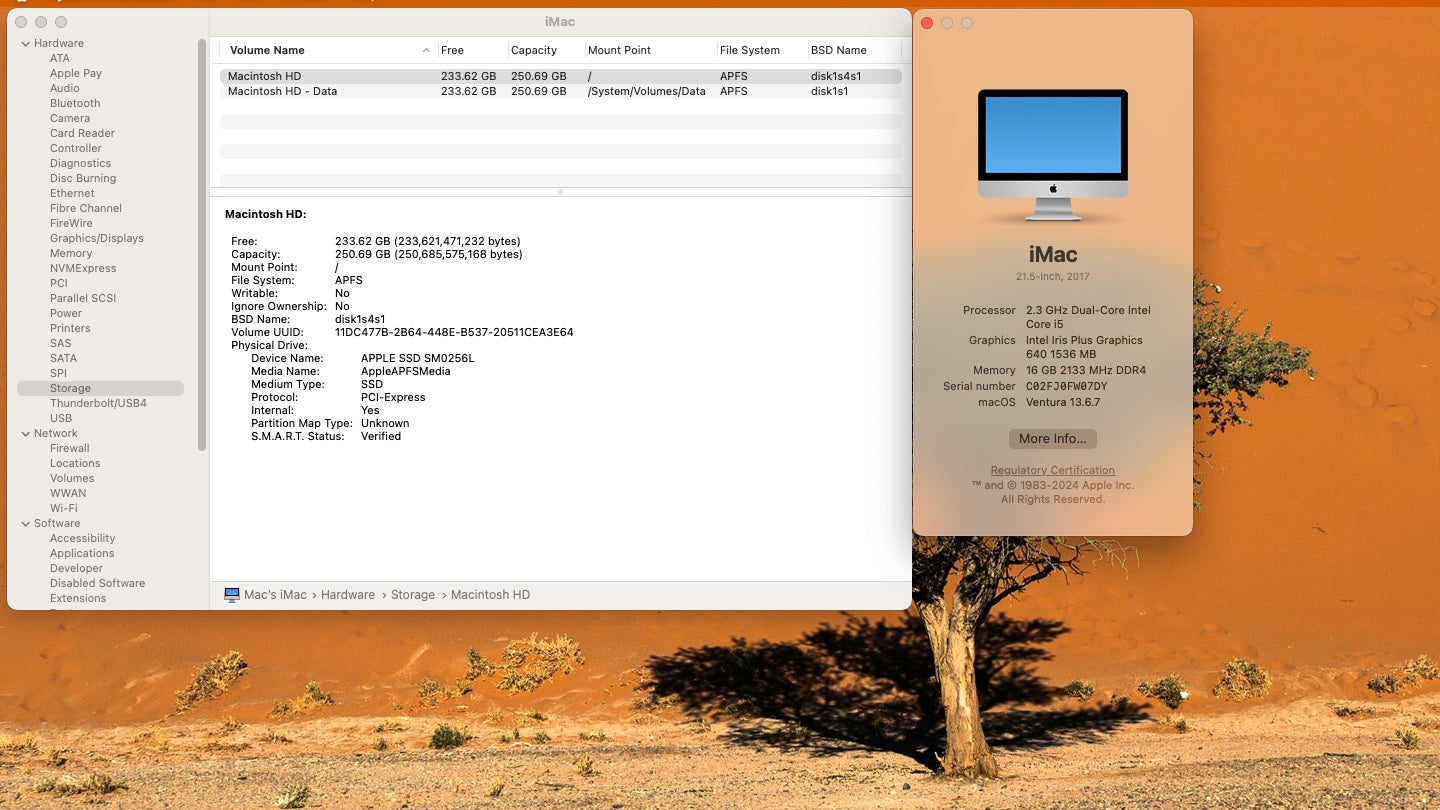
Task: Click the File System column header
Action: (x=749, y=50)
